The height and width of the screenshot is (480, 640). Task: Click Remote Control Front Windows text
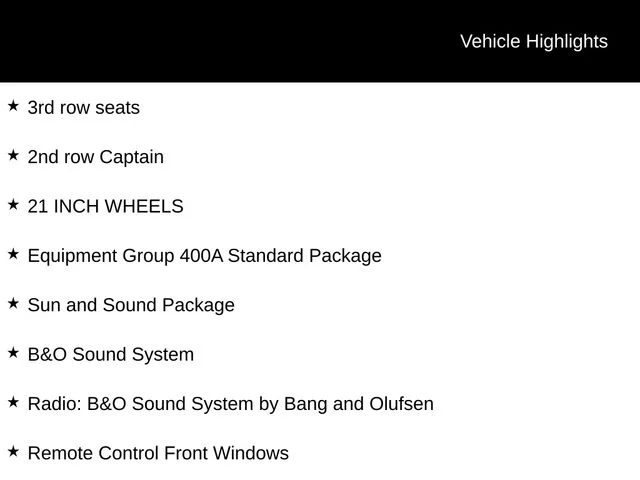(158, 453)
